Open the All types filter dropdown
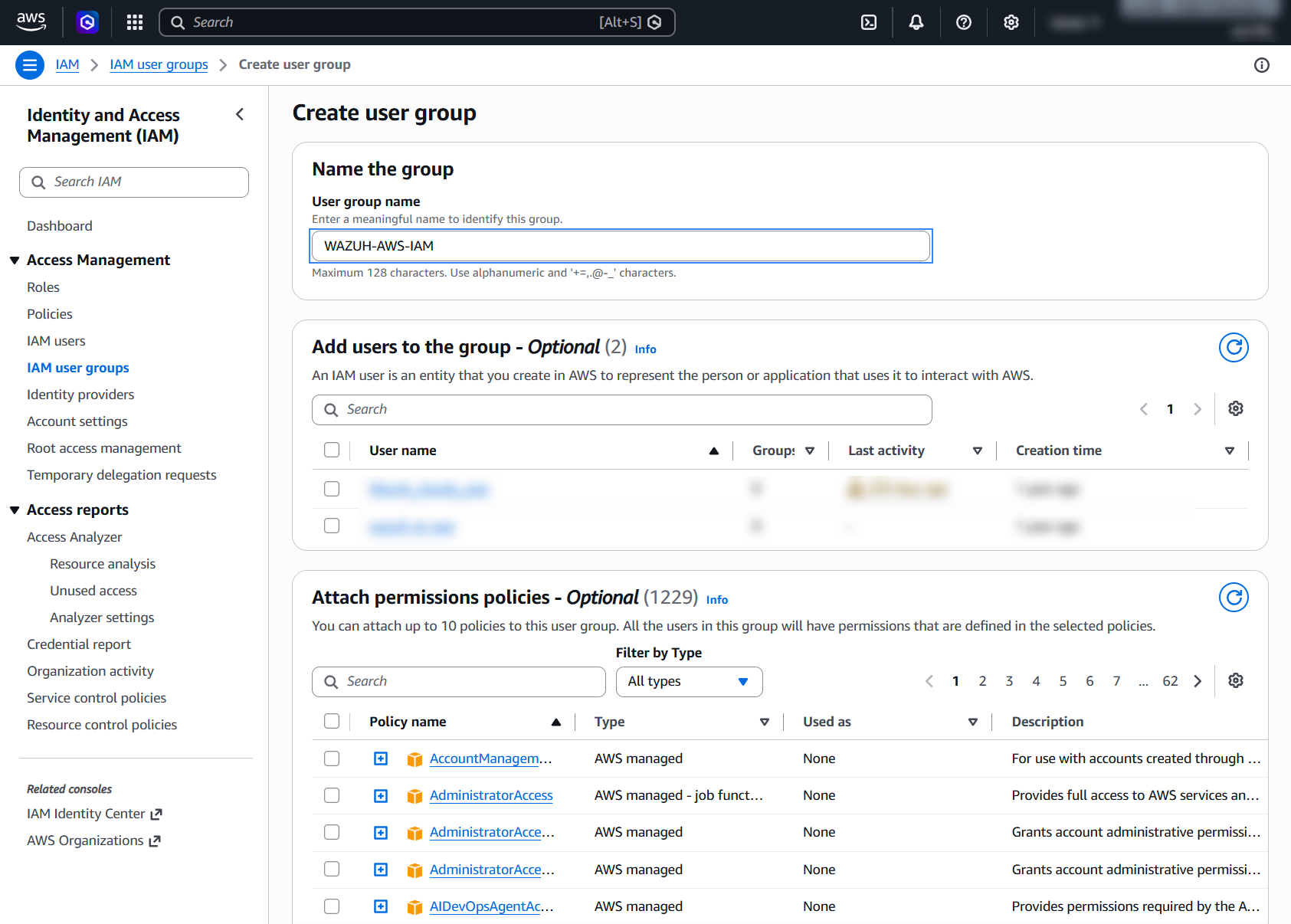1291x924 pixels. 689,682
